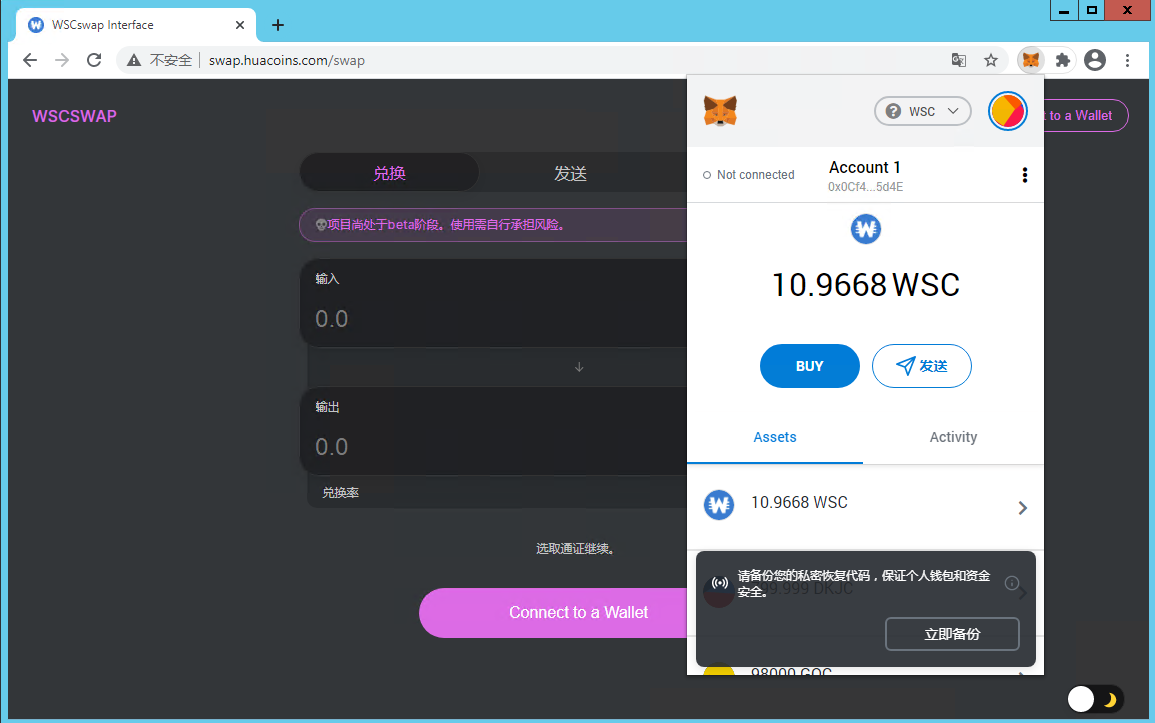Click the beta stage risk warning banner

pyautogui.click(x=495, y=225)
